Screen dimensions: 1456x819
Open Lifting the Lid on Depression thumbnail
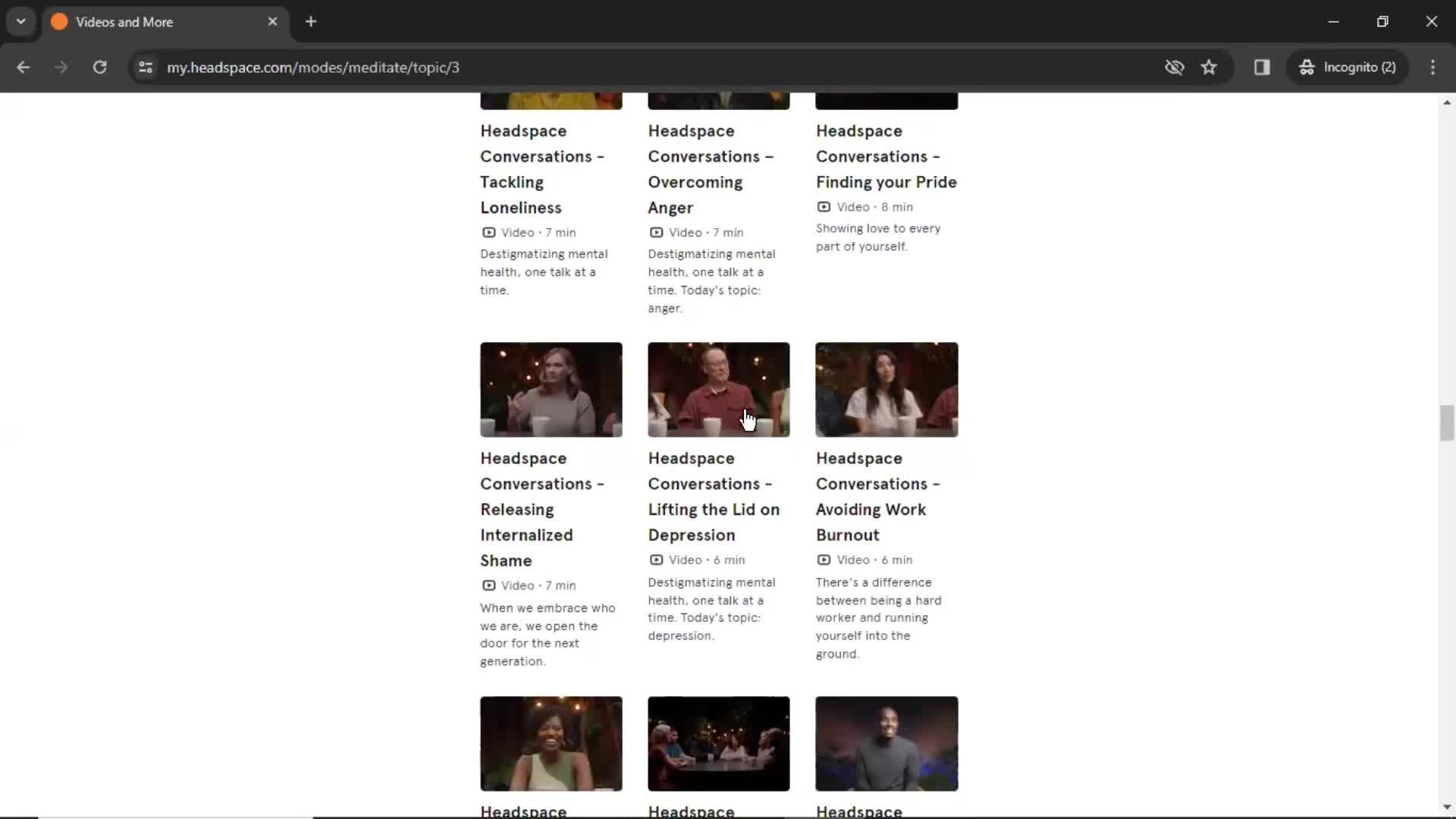[719, 390]
